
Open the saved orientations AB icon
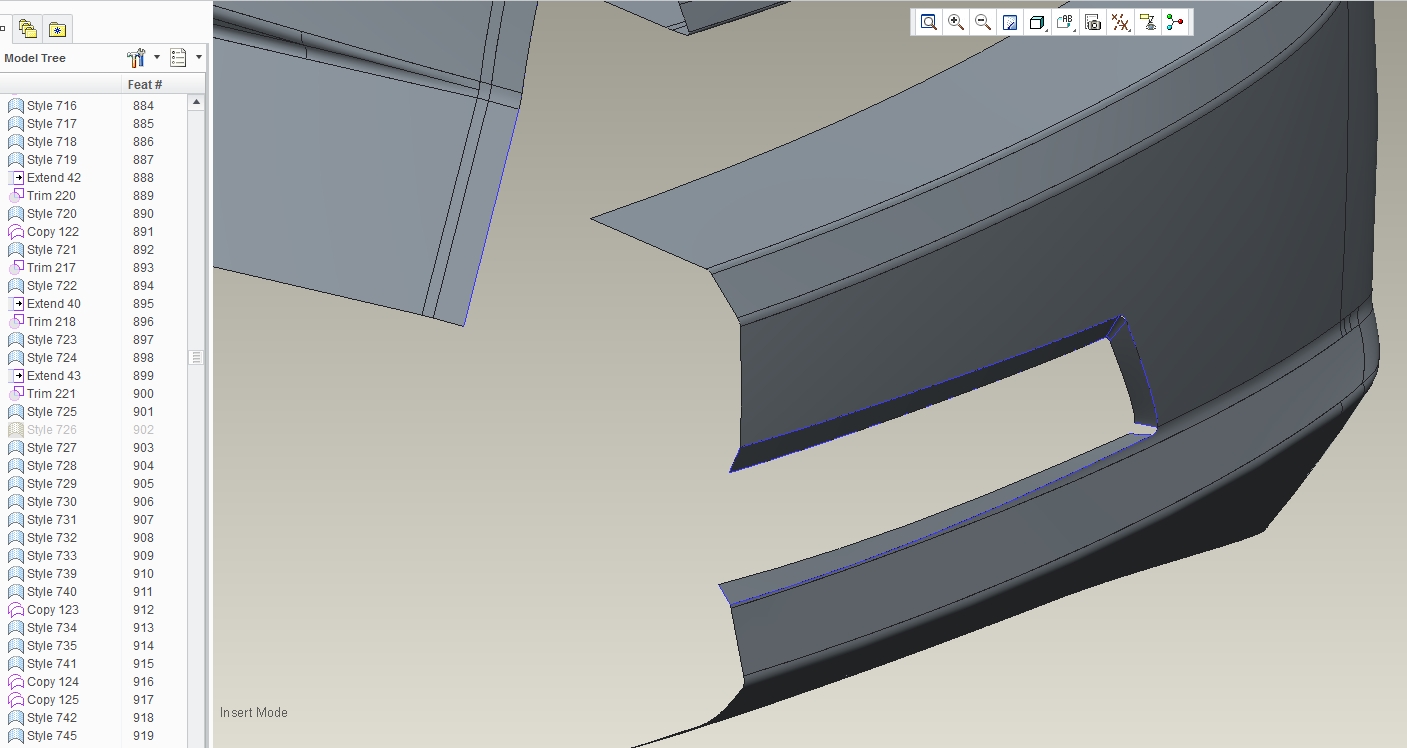pos(1065,22)
